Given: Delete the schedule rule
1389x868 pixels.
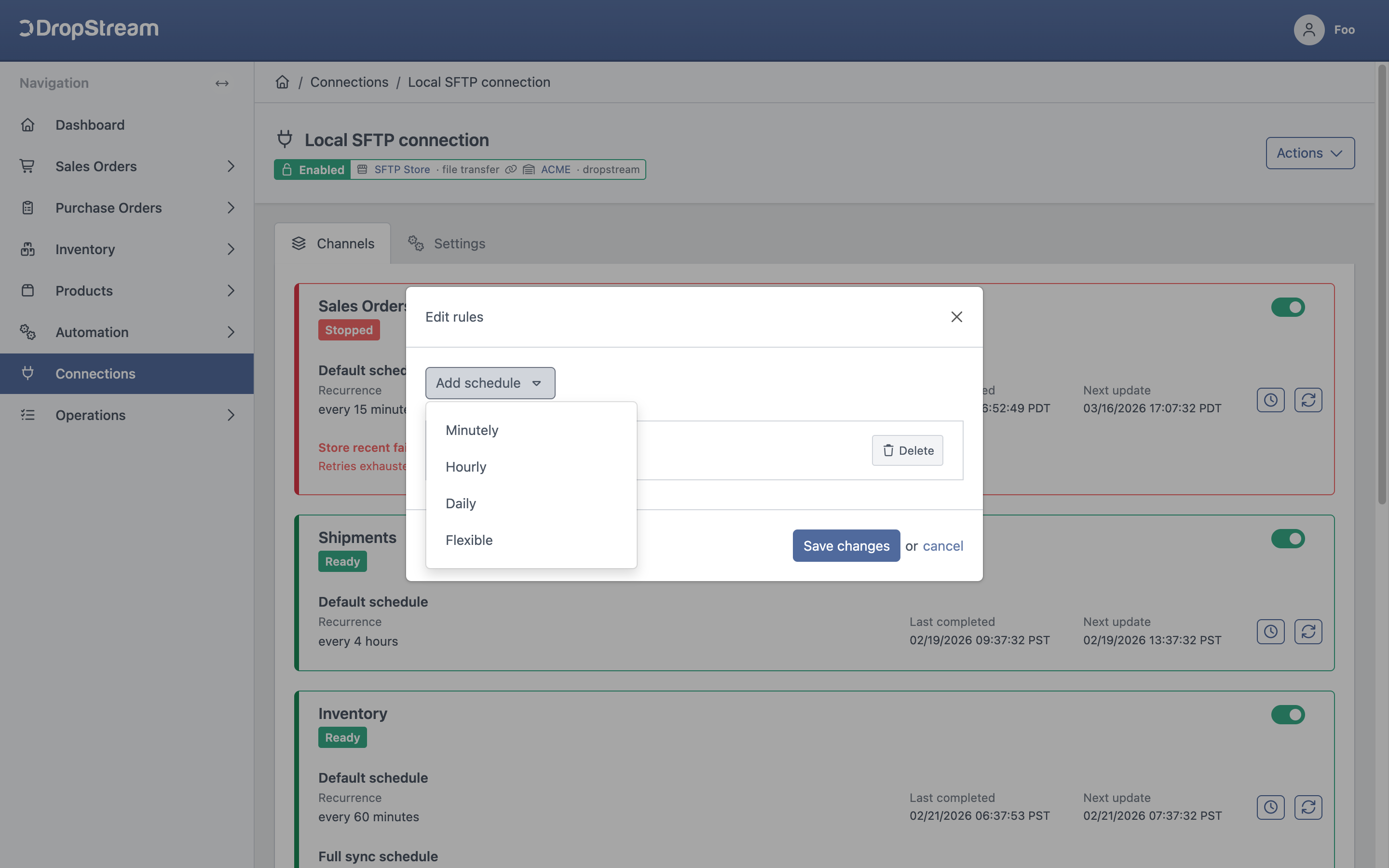Looking at the screenshot, I should click(x=908, y=451).
